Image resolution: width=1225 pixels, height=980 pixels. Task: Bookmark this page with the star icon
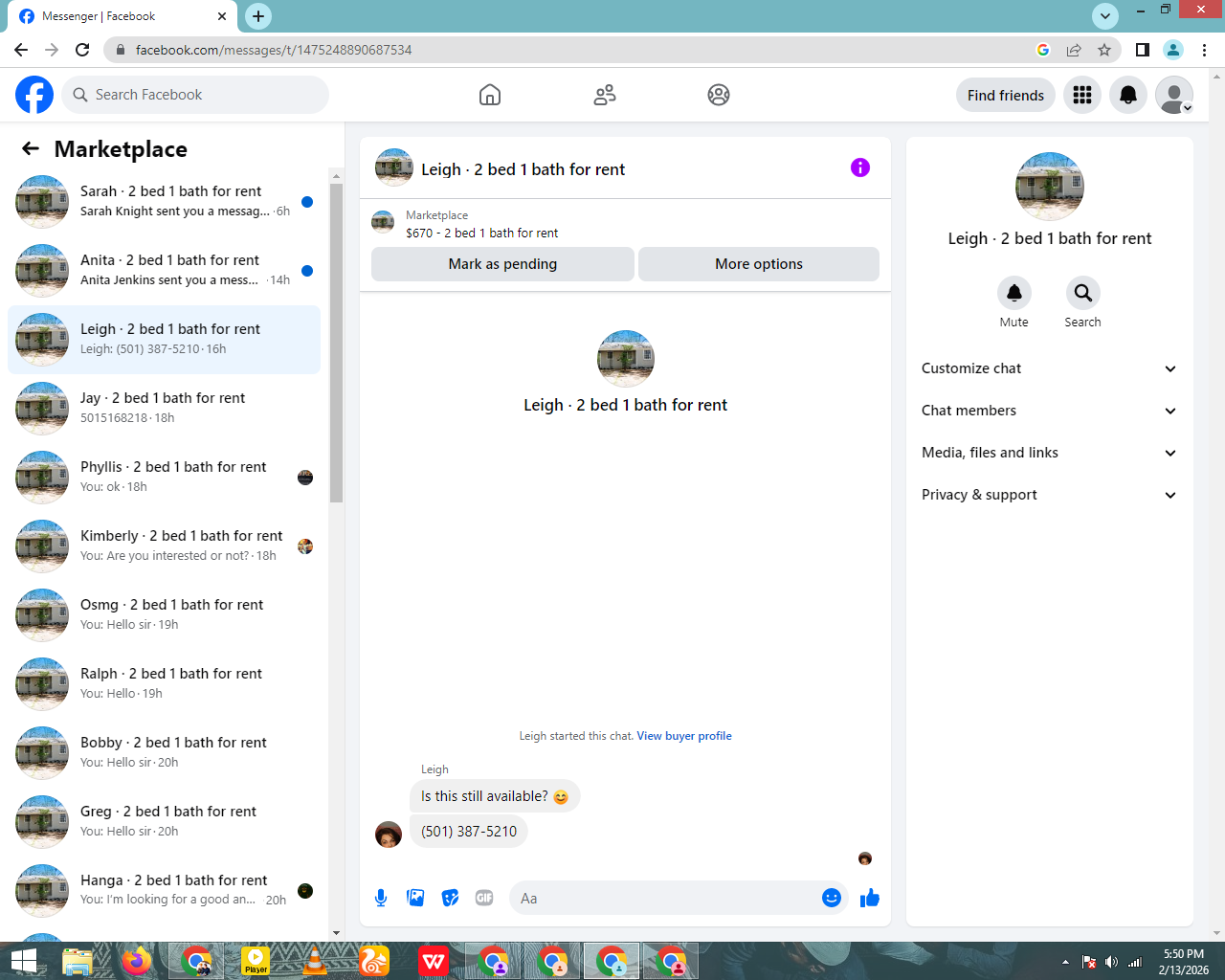[x=1104, y=50]
